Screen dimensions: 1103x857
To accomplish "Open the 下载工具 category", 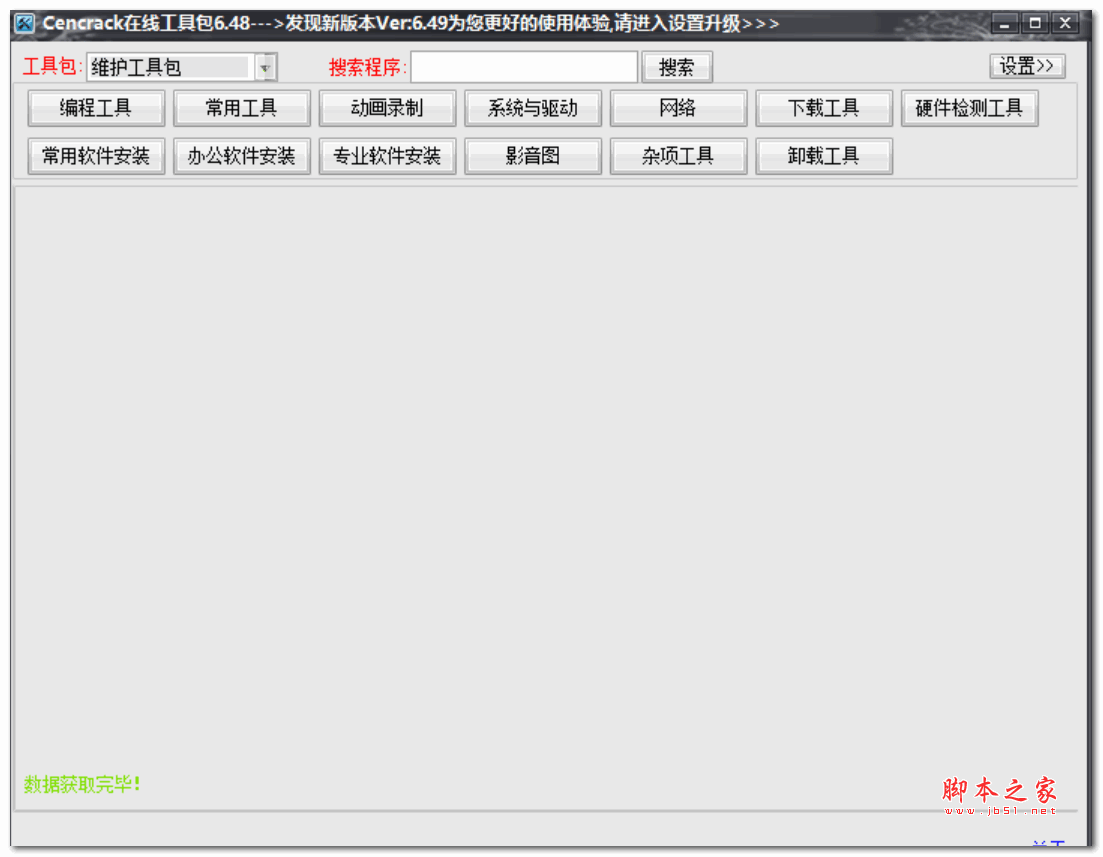I will click(824, 107).
